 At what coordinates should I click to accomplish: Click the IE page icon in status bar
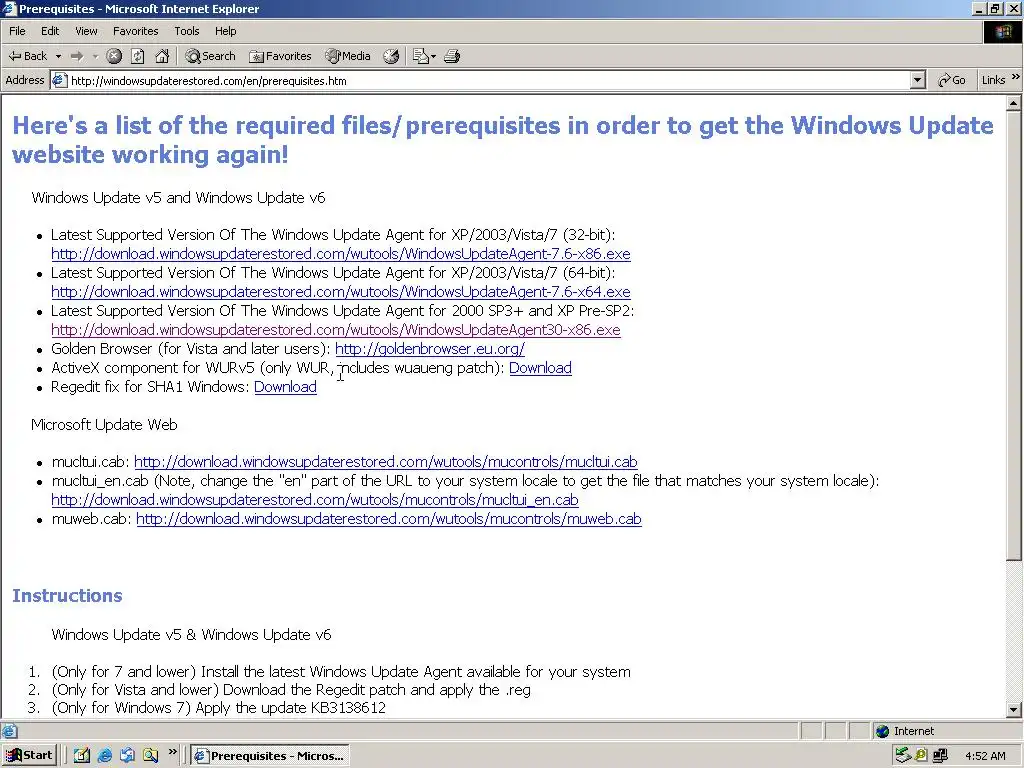(9, 731)
